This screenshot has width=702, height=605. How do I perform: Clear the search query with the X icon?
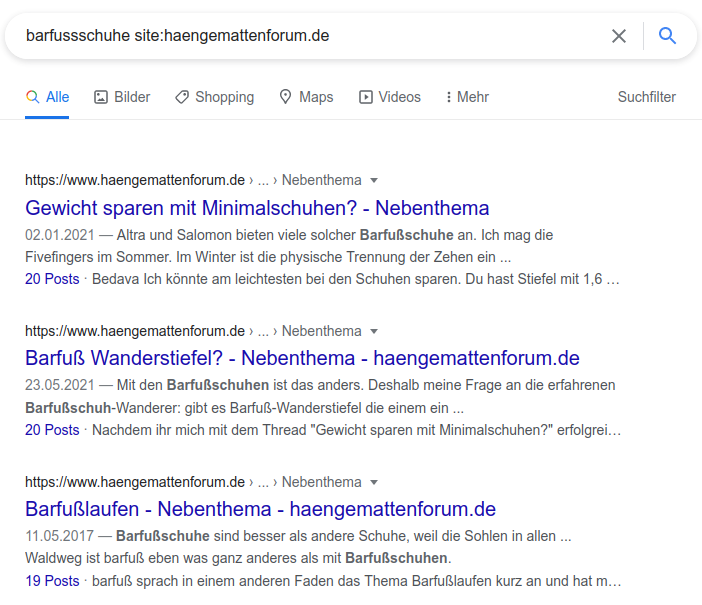619,36
